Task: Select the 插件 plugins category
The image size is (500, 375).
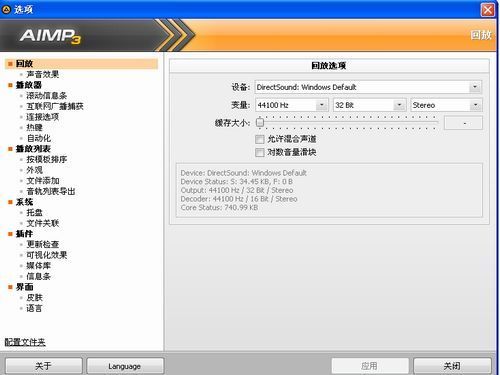Action: tap(24, 234)
